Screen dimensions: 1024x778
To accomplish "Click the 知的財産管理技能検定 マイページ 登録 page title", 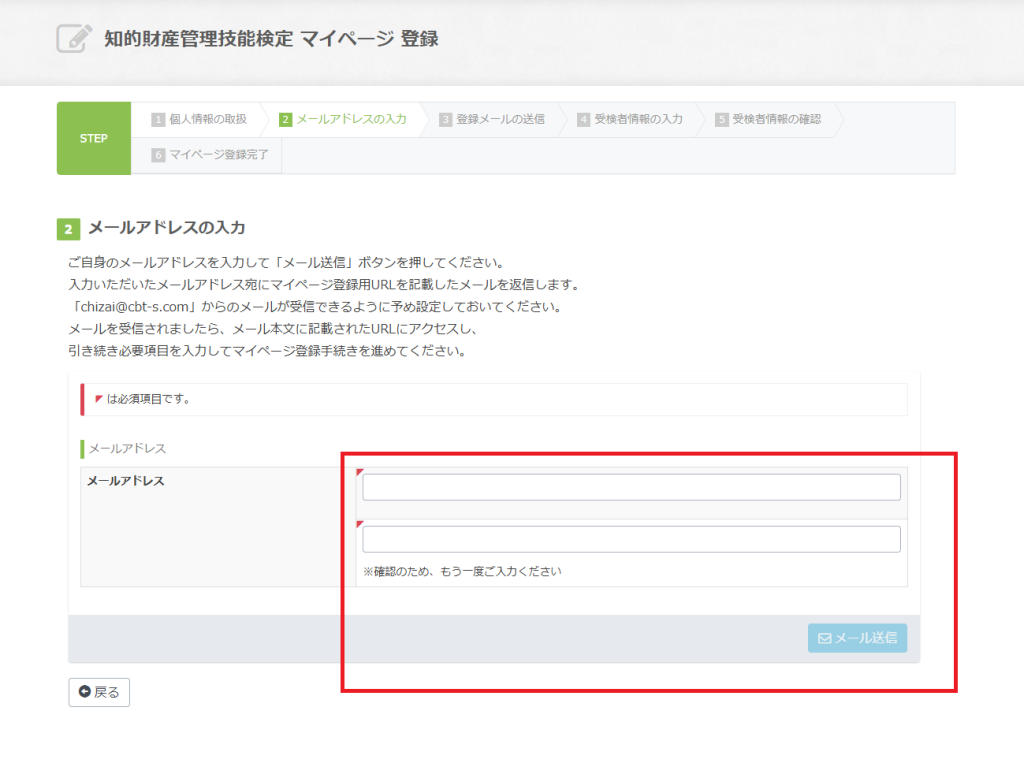I will pos(271,39).
